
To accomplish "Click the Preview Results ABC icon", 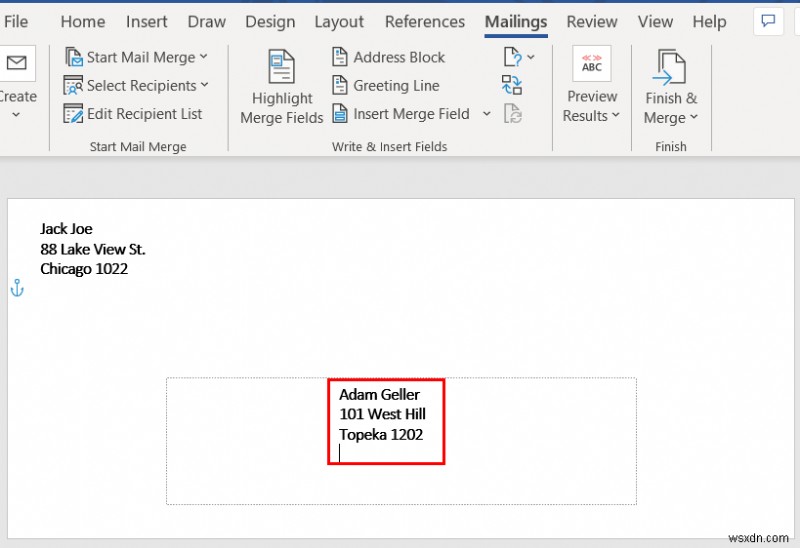I will 591,63.
